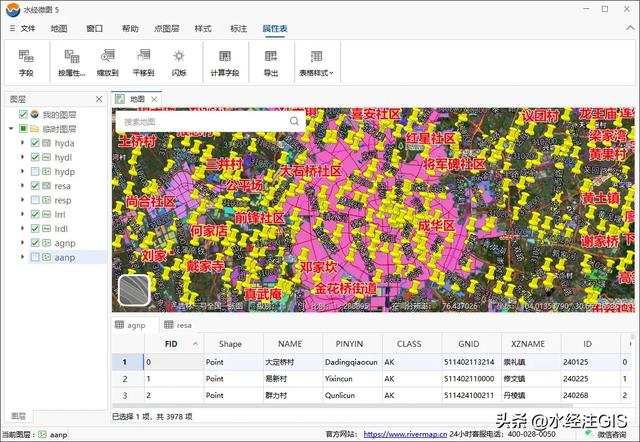Click the 按属性 select-by-attribute tool
Image resolution: width=640 pixels, height=442 pixels.
[72, 62]
